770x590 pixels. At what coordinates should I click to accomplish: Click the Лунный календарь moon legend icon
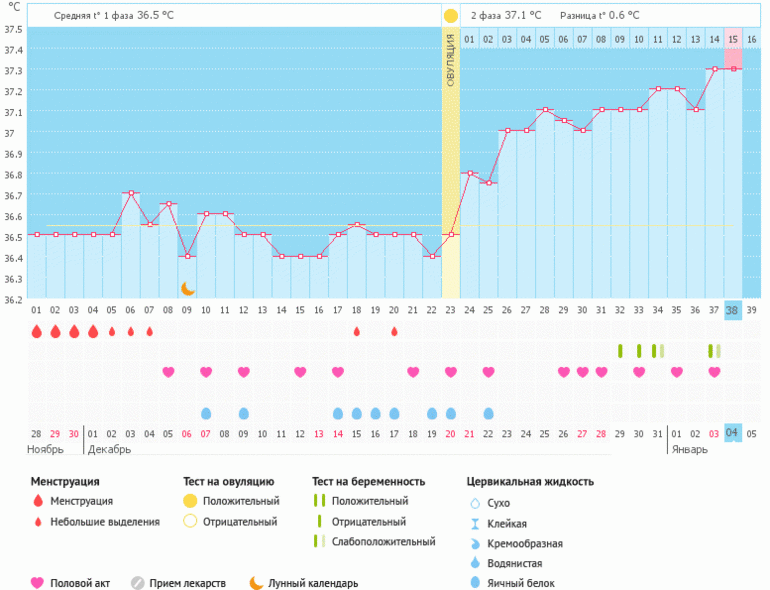tap(257, 582)
